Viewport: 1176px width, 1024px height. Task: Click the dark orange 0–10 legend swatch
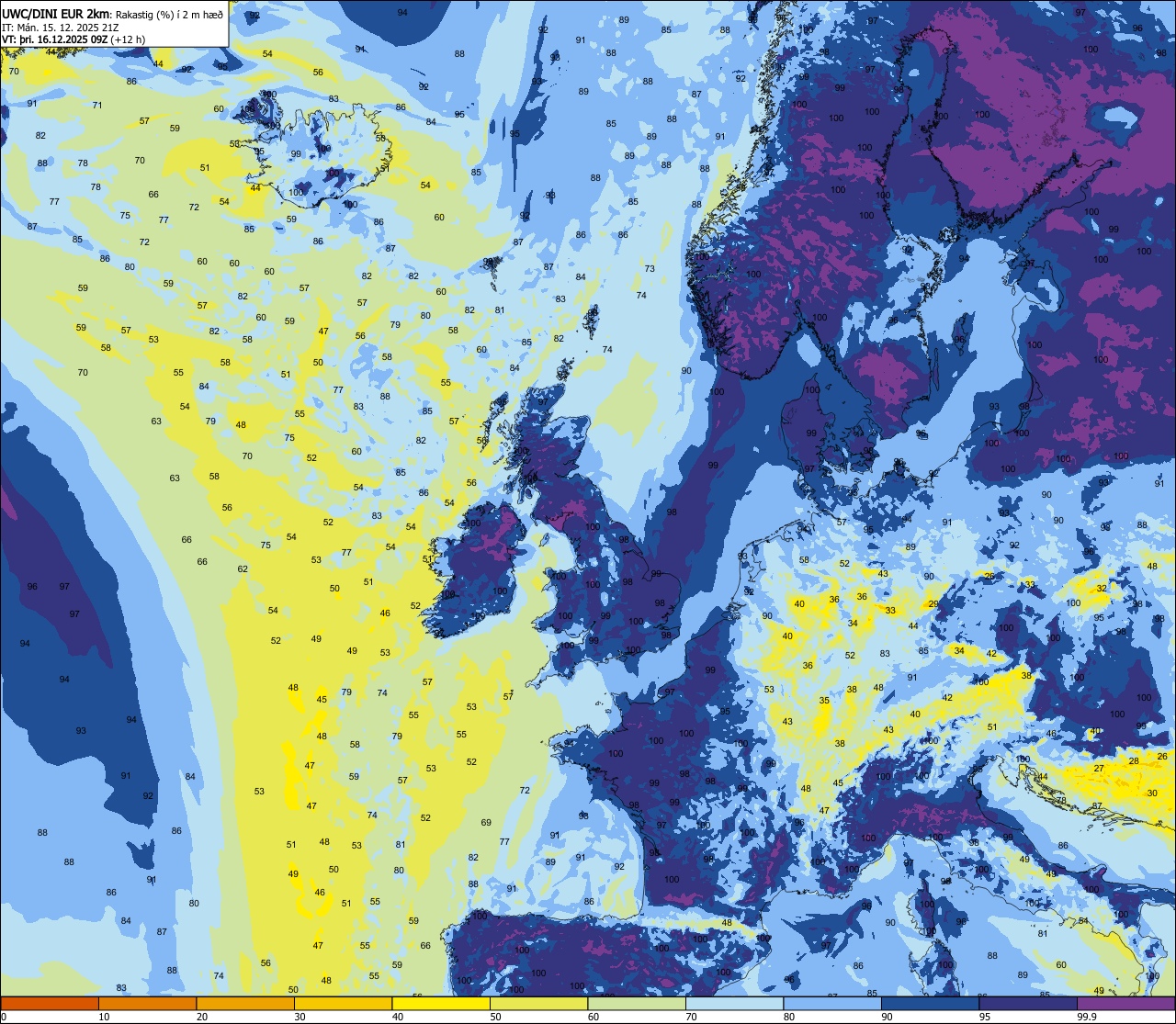(50, 1003)
